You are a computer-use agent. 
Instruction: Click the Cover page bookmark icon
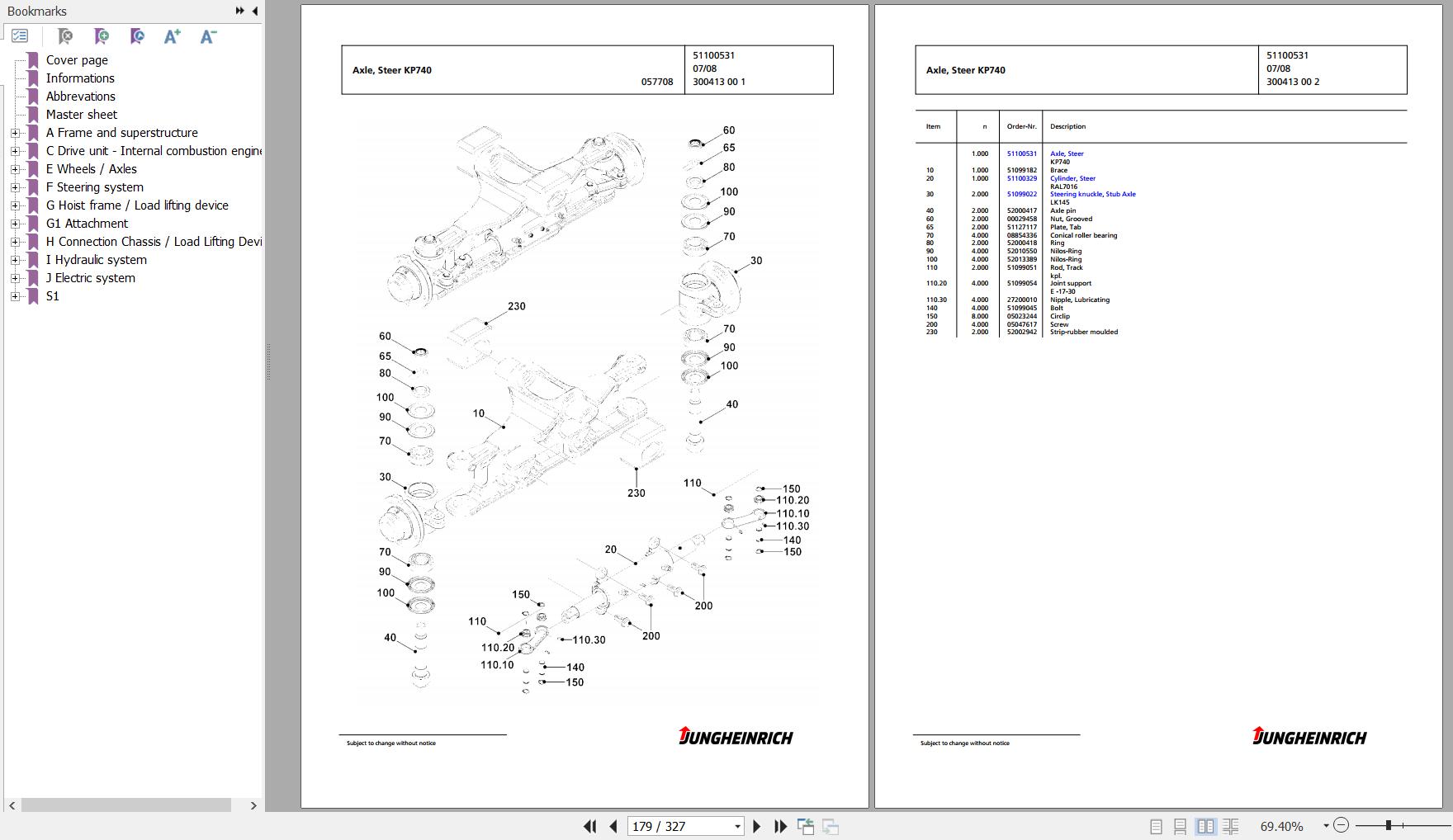(x=33, y=60)
